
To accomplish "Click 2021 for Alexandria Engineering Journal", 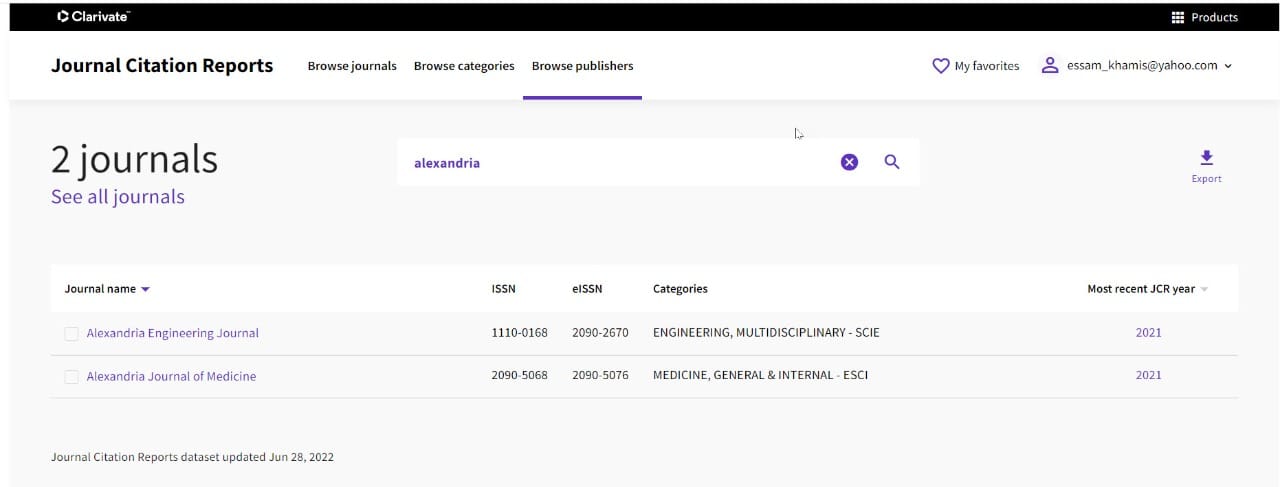I will coord(1148,333).
